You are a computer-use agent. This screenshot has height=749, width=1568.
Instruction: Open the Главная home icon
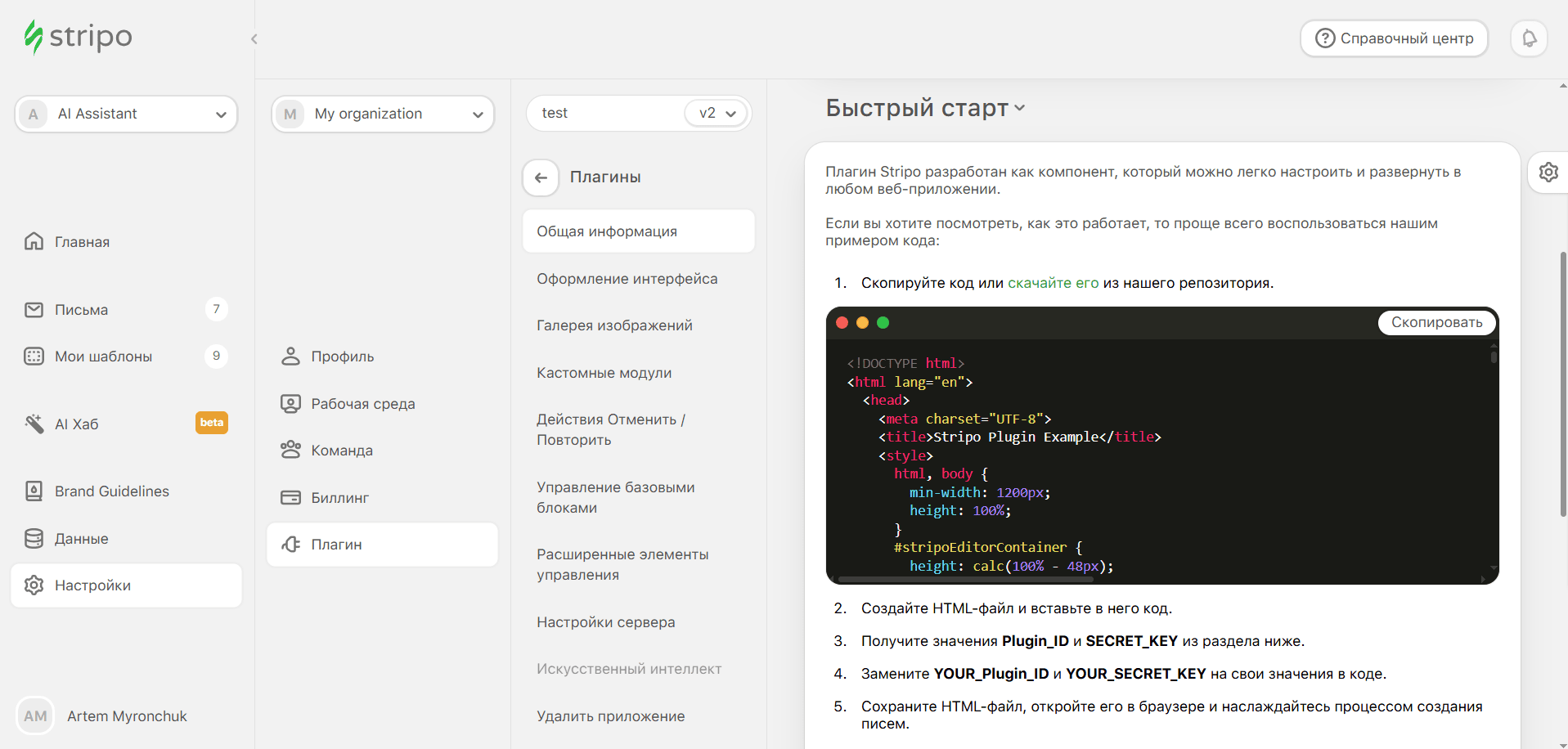coord(34,241)
